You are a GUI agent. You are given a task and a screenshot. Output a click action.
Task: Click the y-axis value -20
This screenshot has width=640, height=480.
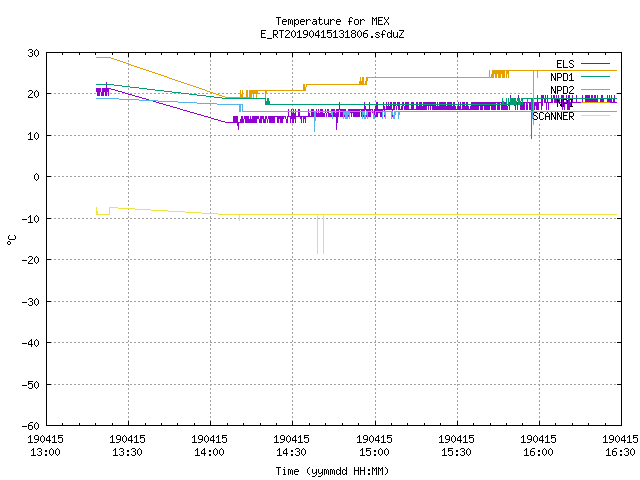click(x=31, y=260)
